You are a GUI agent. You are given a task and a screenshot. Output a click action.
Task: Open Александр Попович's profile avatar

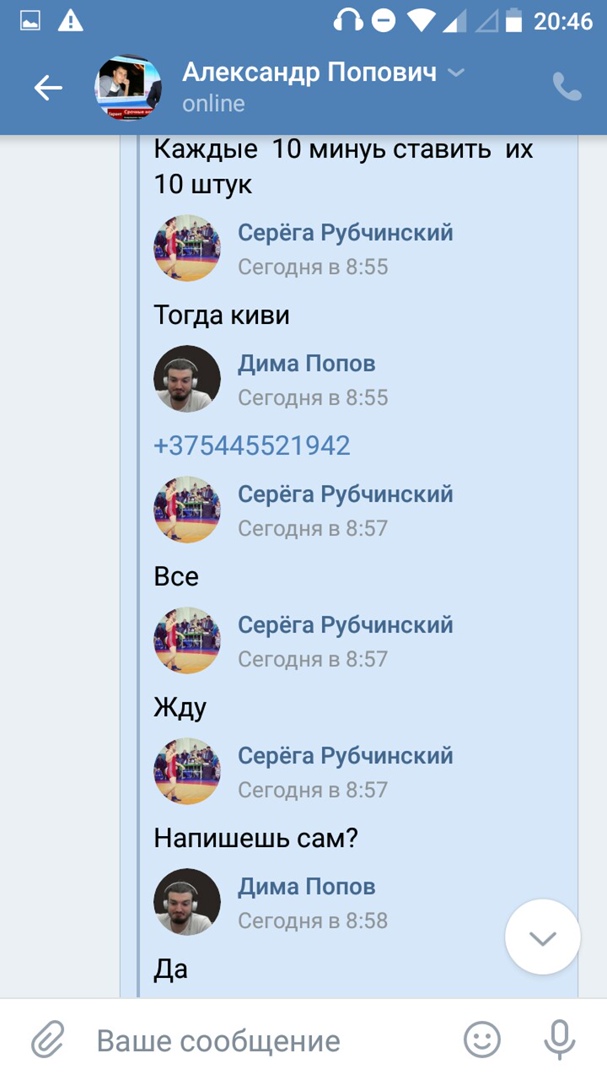128,88
